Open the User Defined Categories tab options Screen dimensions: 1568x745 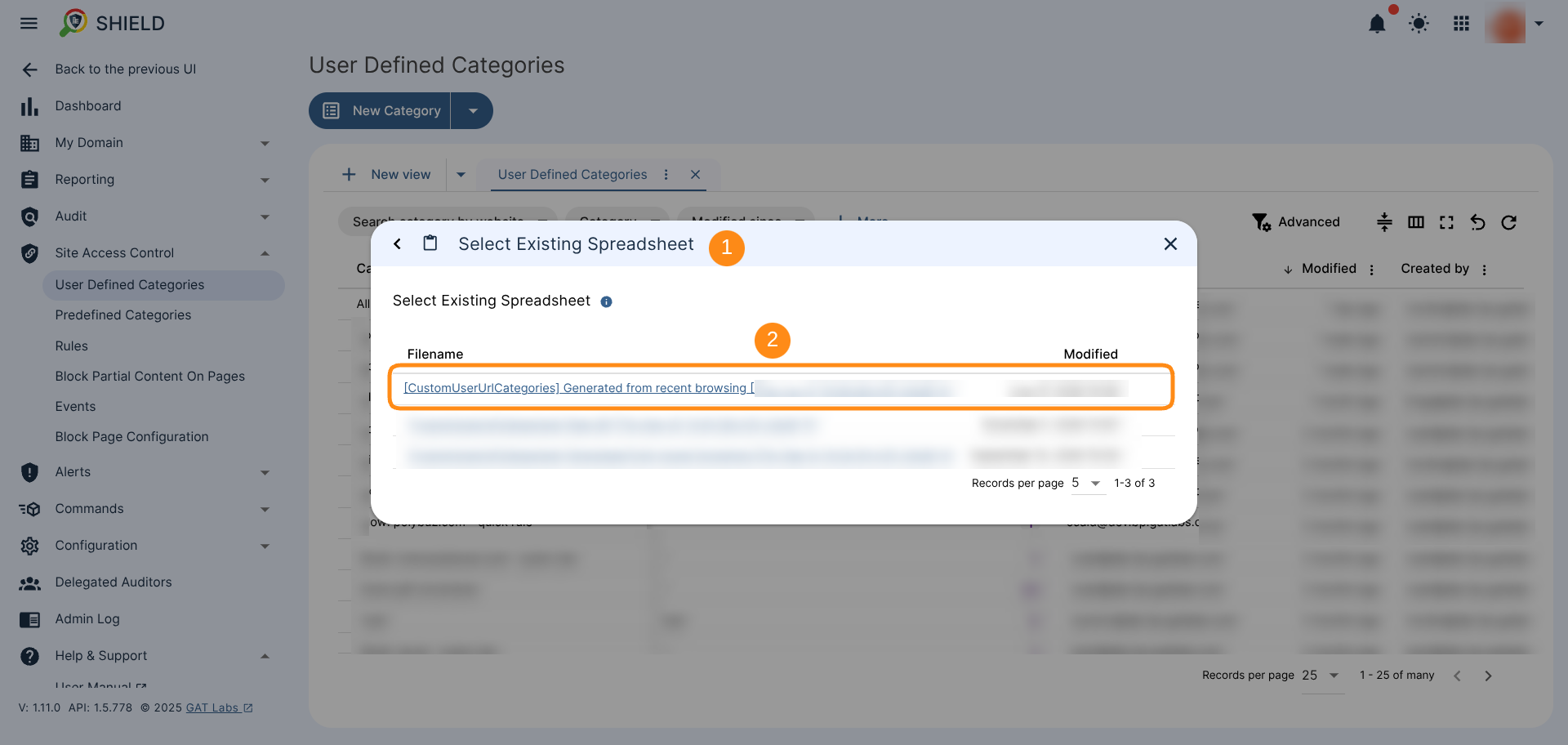coord(666,175)
